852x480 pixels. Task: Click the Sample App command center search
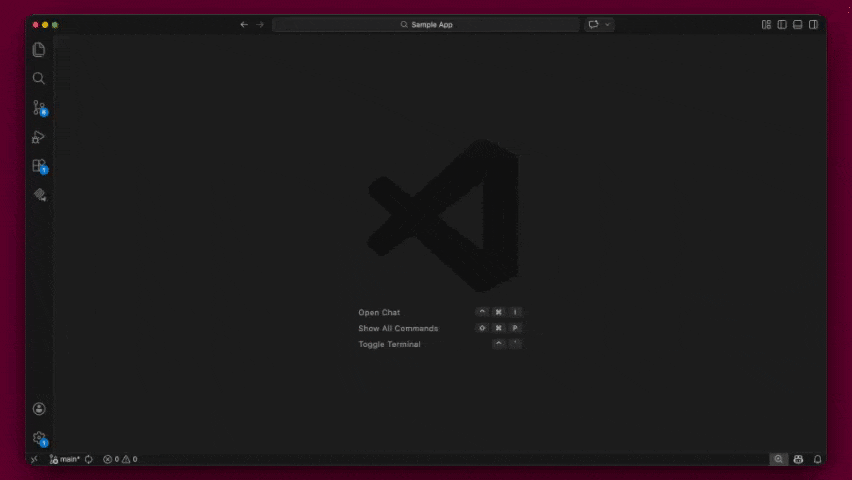click(x=426, y=24)
